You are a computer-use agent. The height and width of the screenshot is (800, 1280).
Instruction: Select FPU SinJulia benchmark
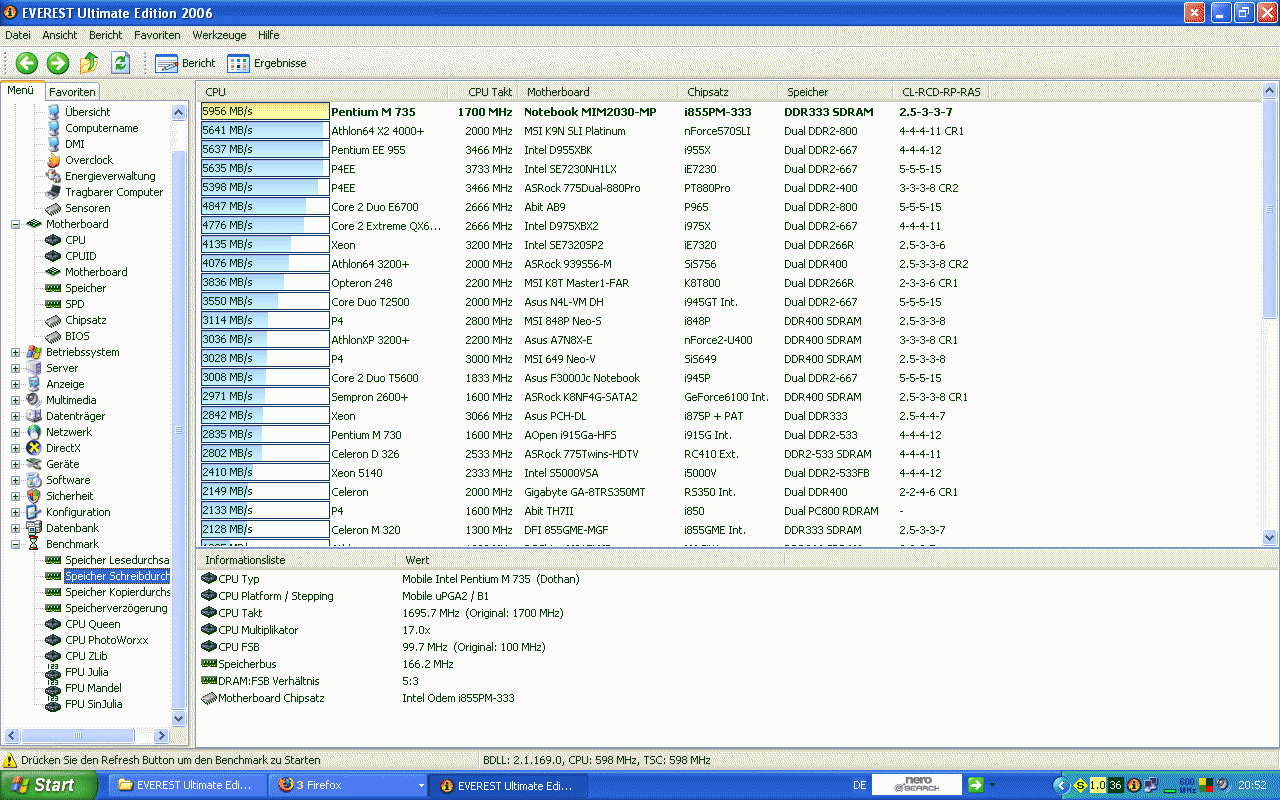click(94, 704)
